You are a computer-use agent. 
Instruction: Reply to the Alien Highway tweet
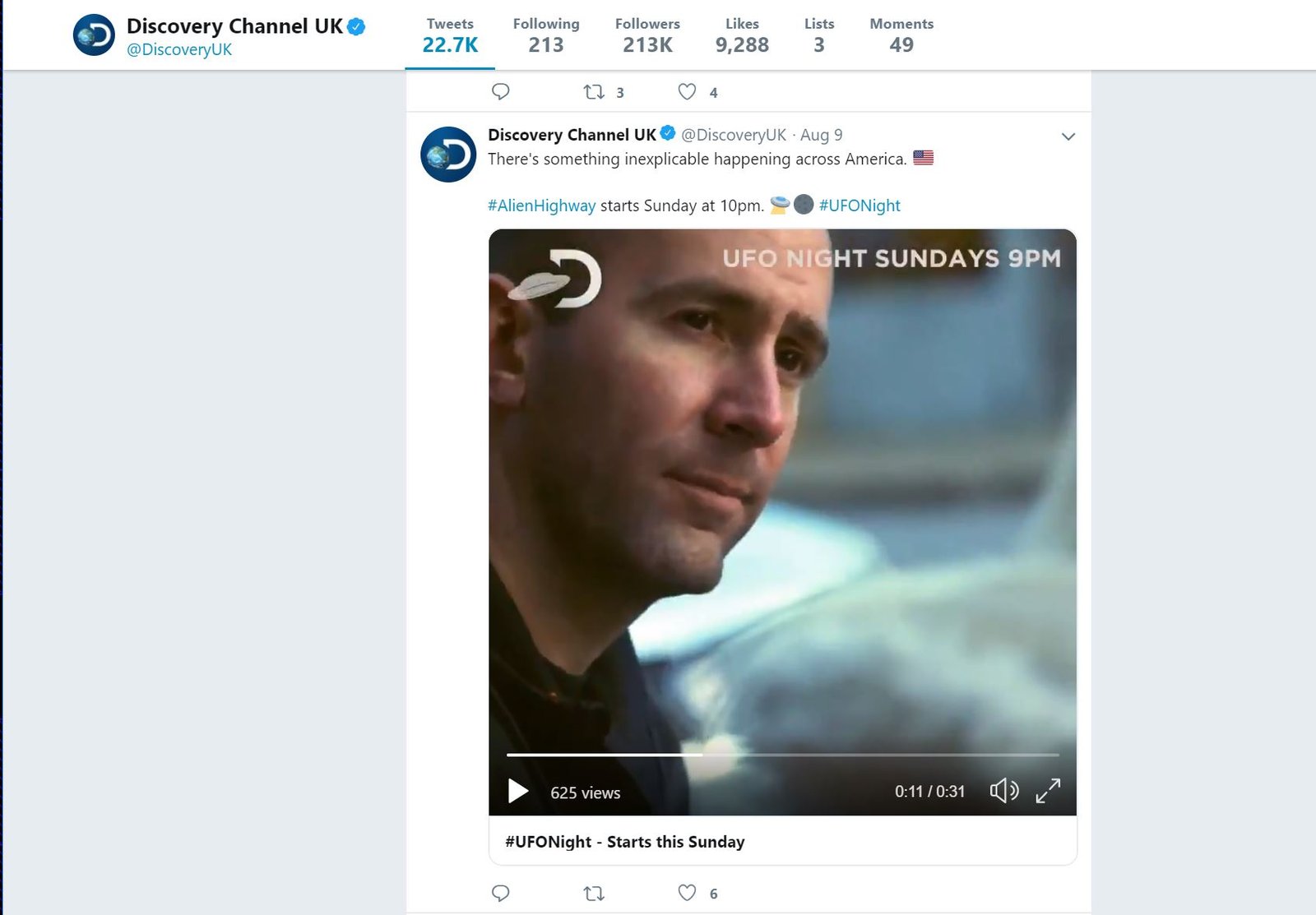pos(500,893)
